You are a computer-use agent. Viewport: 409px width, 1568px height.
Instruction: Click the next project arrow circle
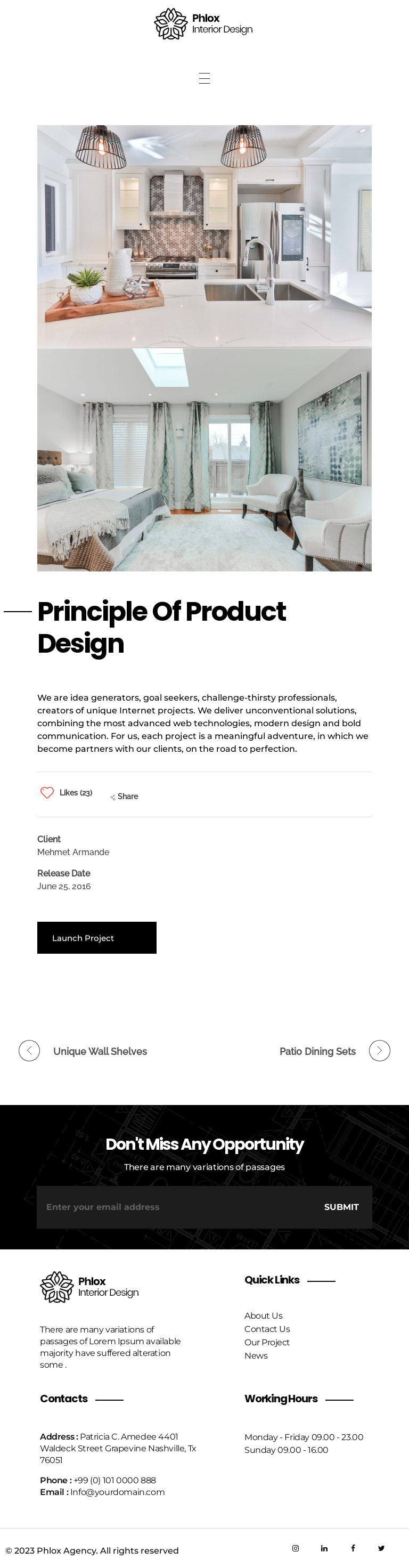pyautogui.click(x=379, y=1051)
